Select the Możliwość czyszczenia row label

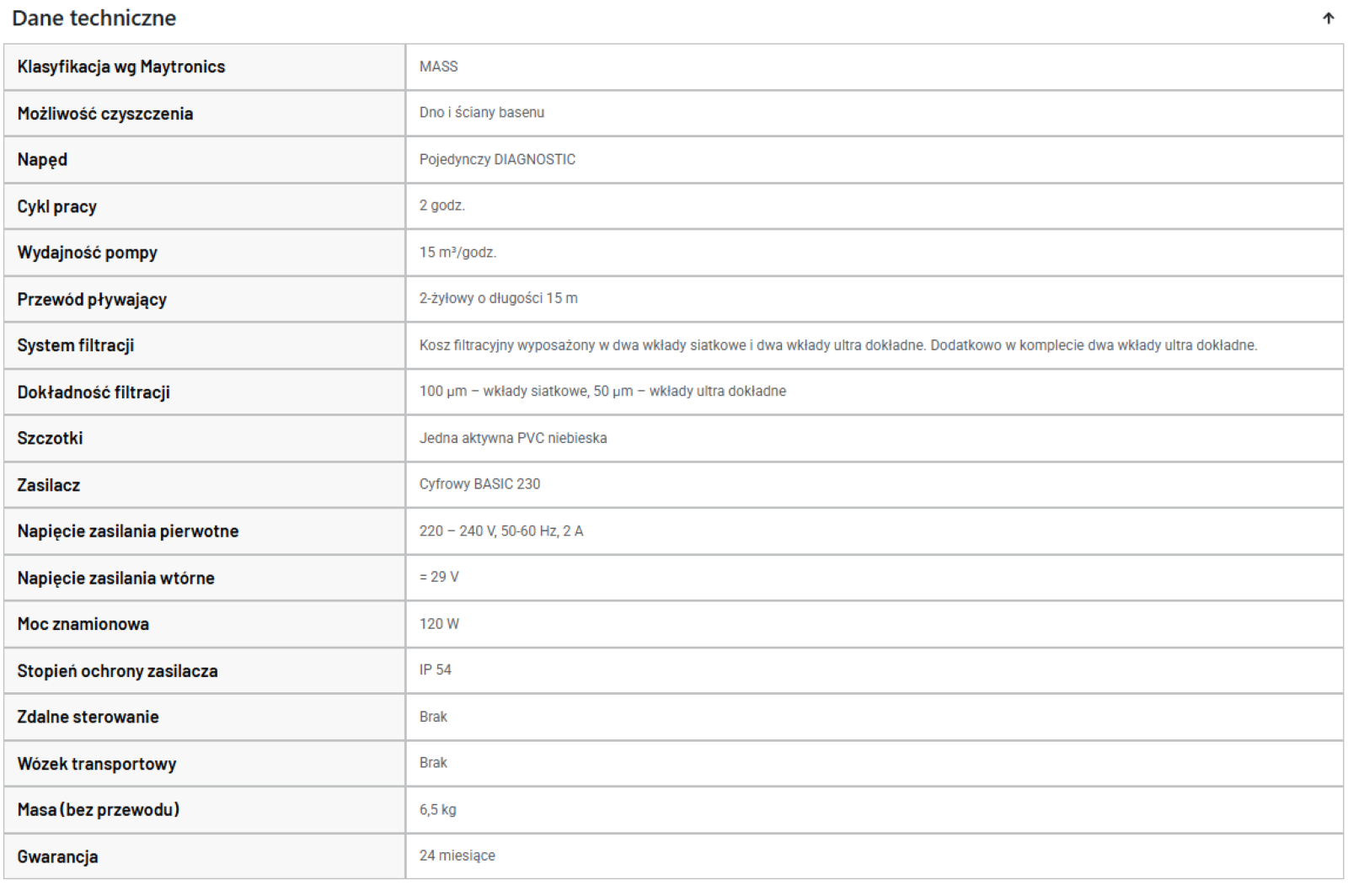105,114
